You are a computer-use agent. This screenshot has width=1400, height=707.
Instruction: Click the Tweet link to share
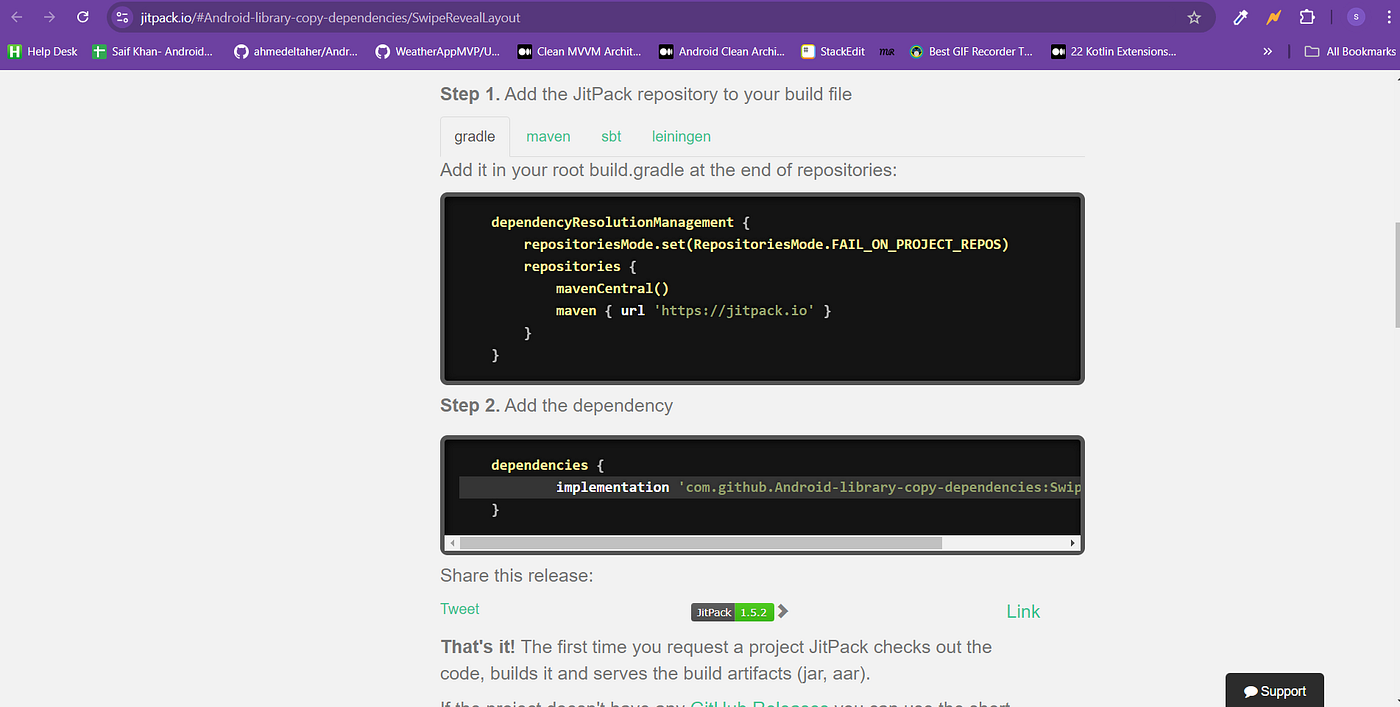459,608
